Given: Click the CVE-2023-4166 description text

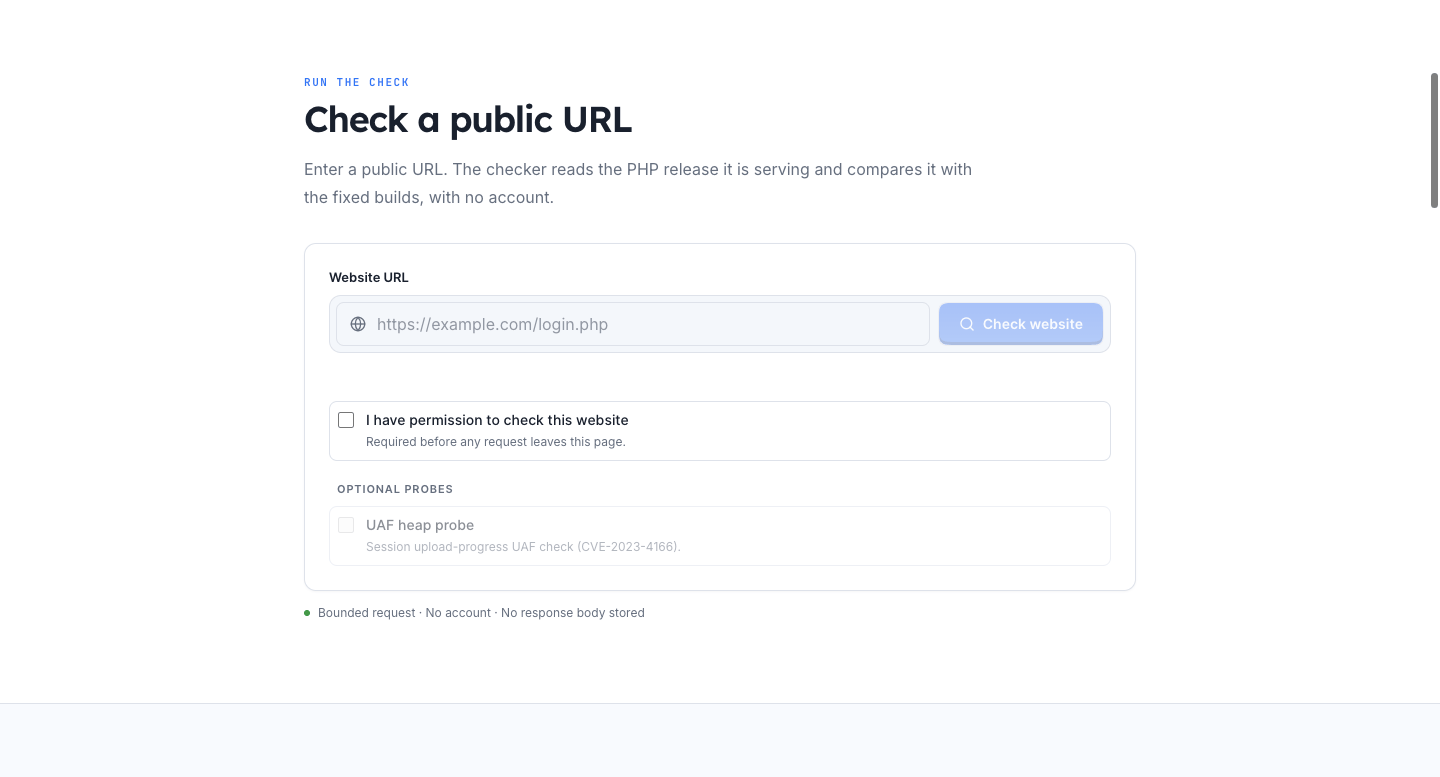Looking at the screenshot, I should [523, 547].
